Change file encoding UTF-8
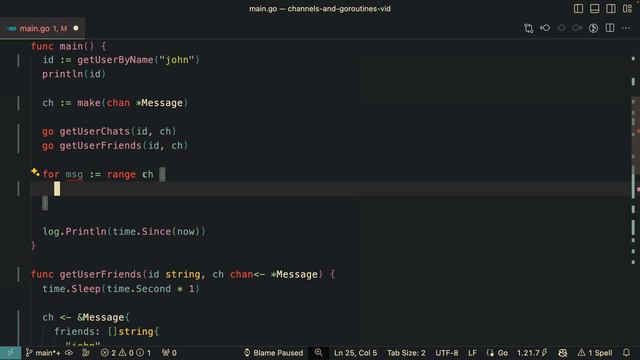Image resolution: width=640 pixels, height=360 pixels. click(447, 353)
